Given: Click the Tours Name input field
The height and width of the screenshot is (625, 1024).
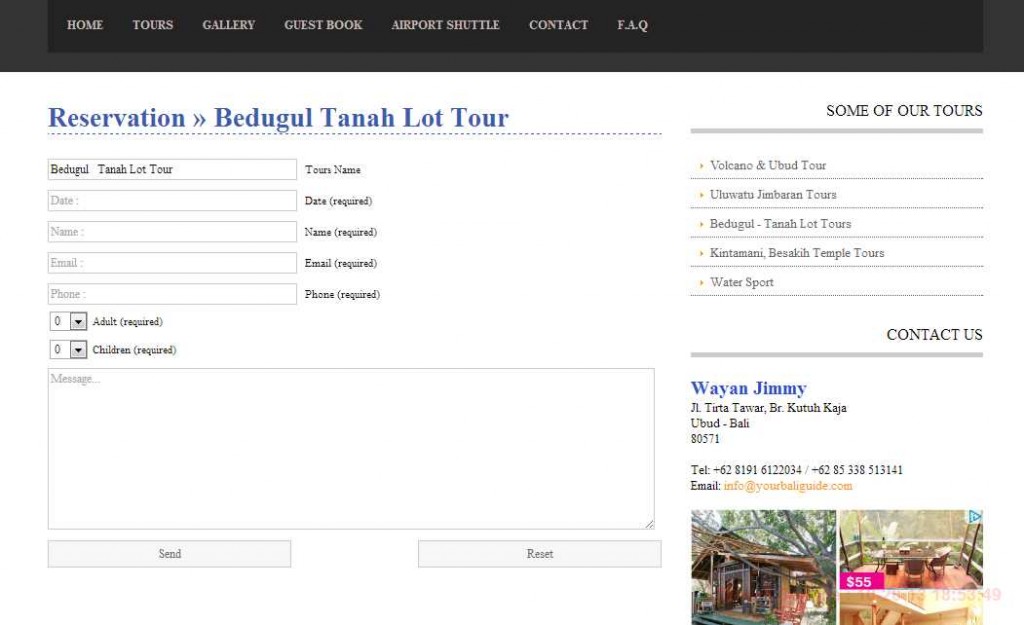Looking at the screenshot, I should 172,169.
